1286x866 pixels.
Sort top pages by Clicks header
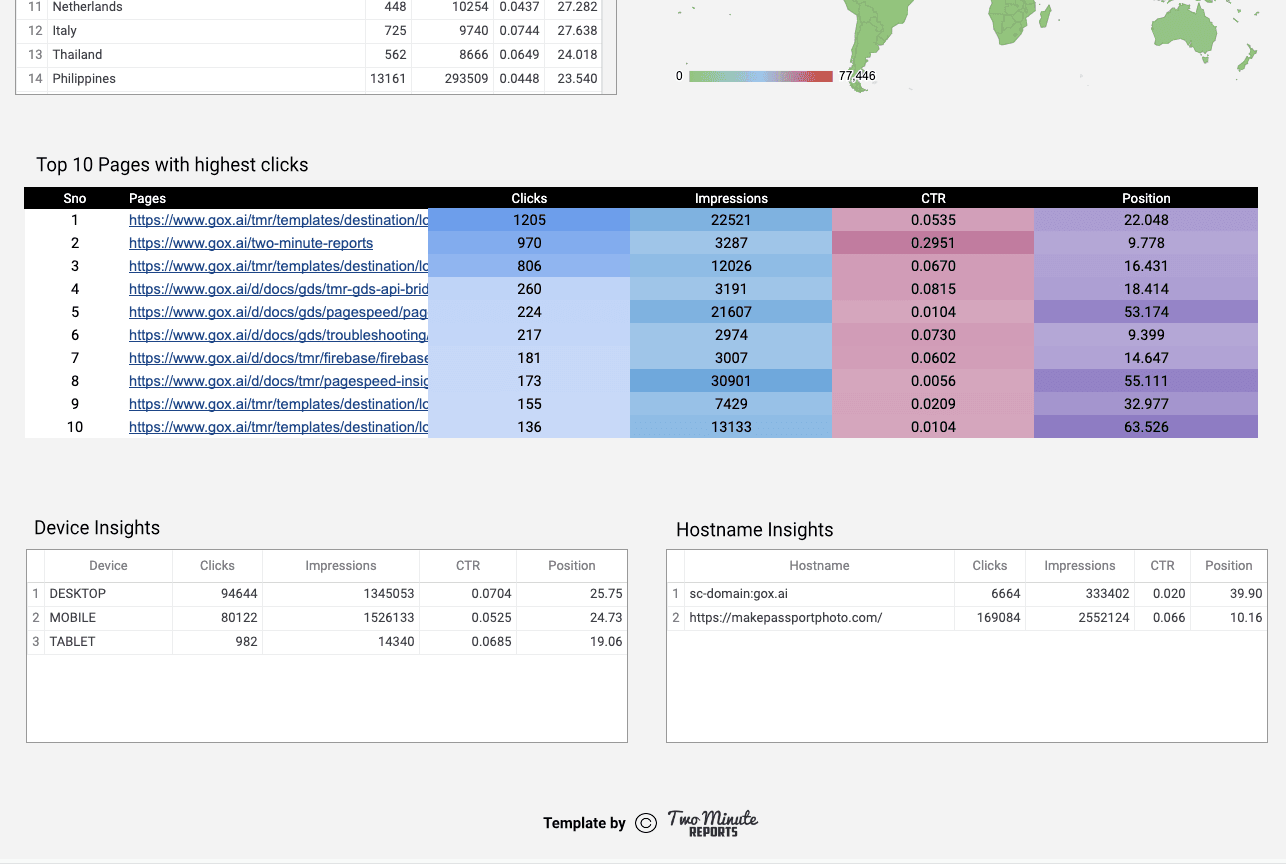click(x=529, y=198)
